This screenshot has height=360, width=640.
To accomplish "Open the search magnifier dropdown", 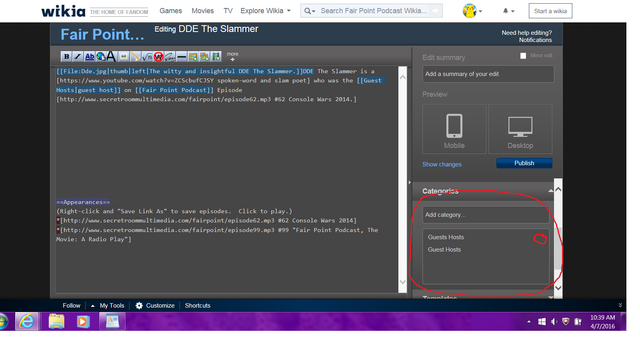I will click(310, 11).
